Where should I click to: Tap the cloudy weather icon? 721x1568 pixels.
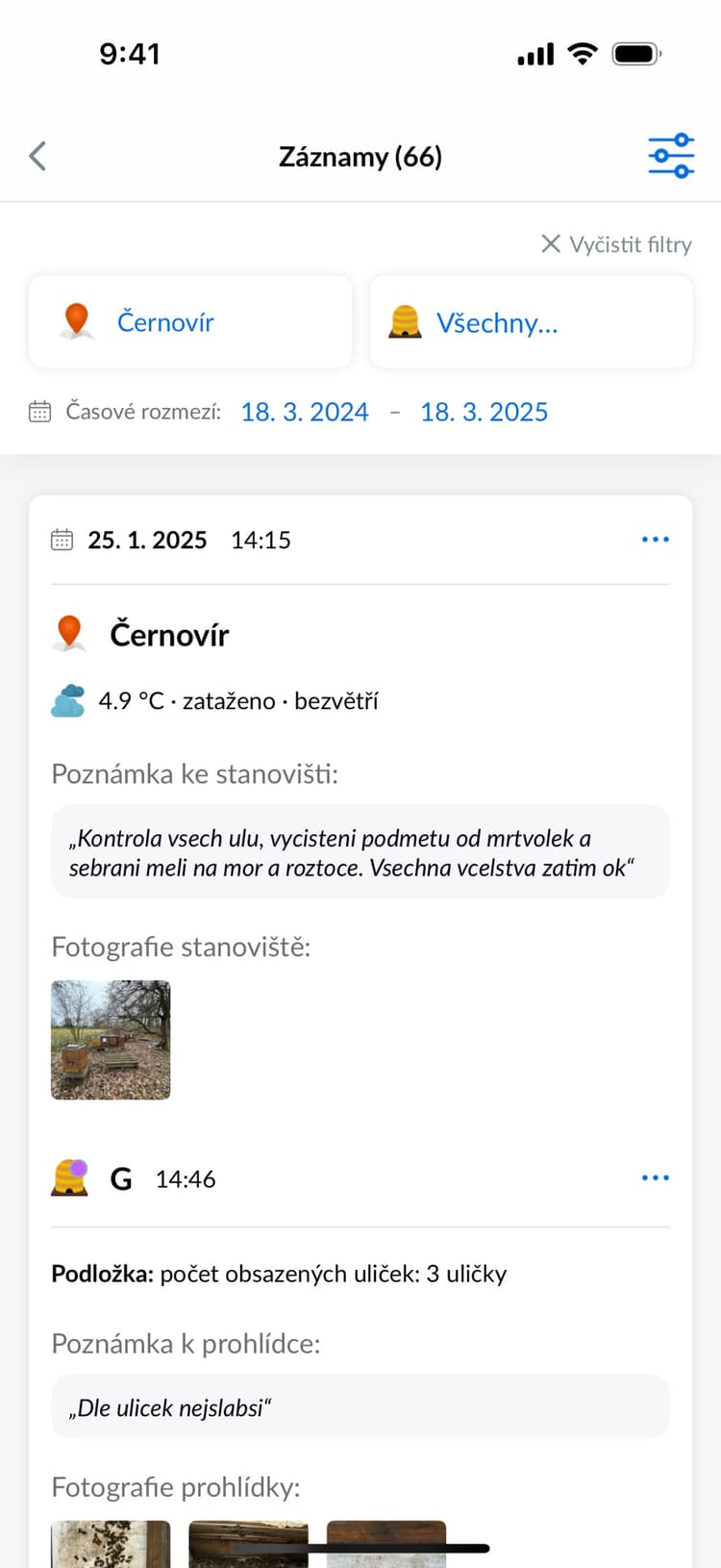(68, 700)
